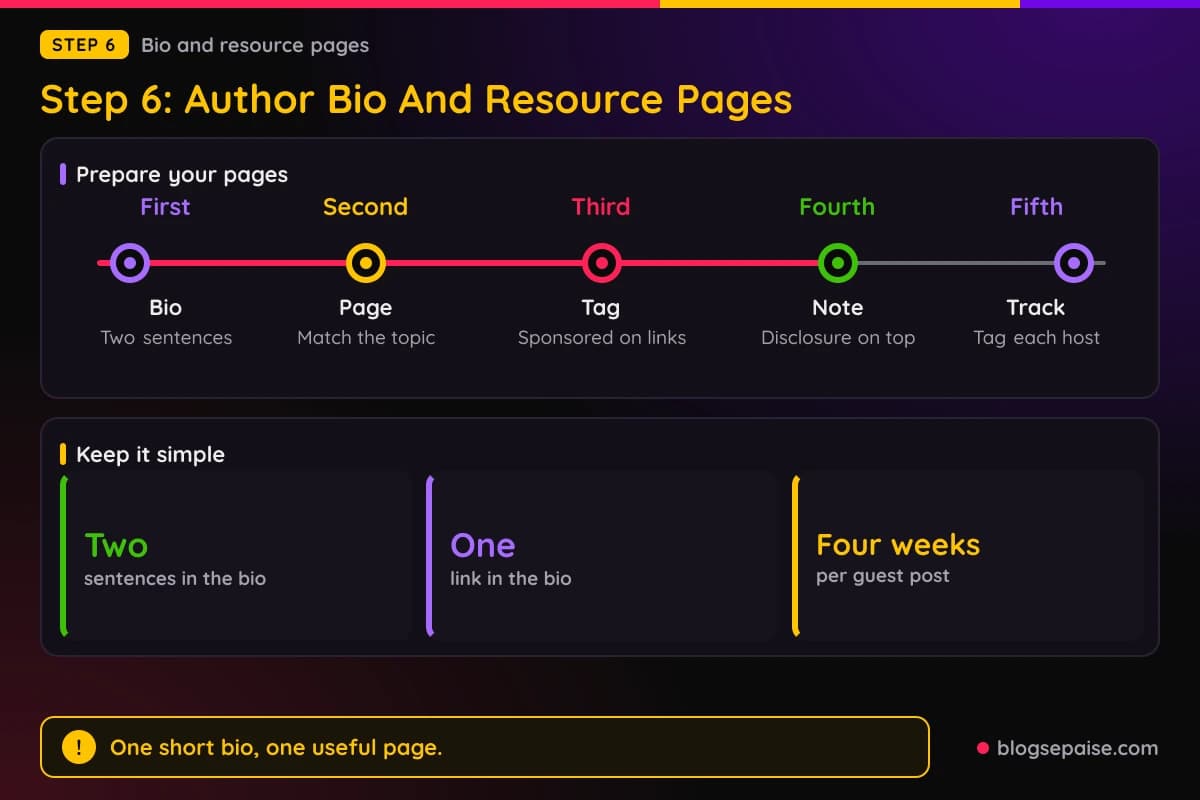The height and width of the screenshot is (800, 1200).
Task: Click the Fourth step timeline marker
Action: coord(838,263)
